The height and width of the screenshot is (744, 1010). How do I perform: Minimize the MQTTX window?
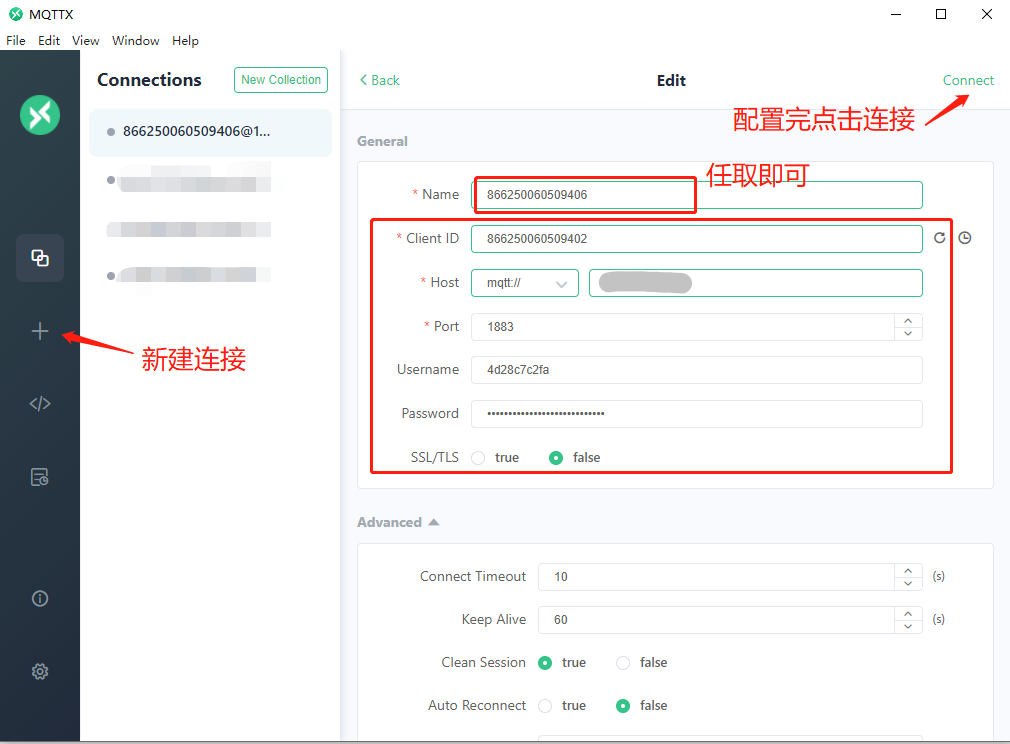895,14
